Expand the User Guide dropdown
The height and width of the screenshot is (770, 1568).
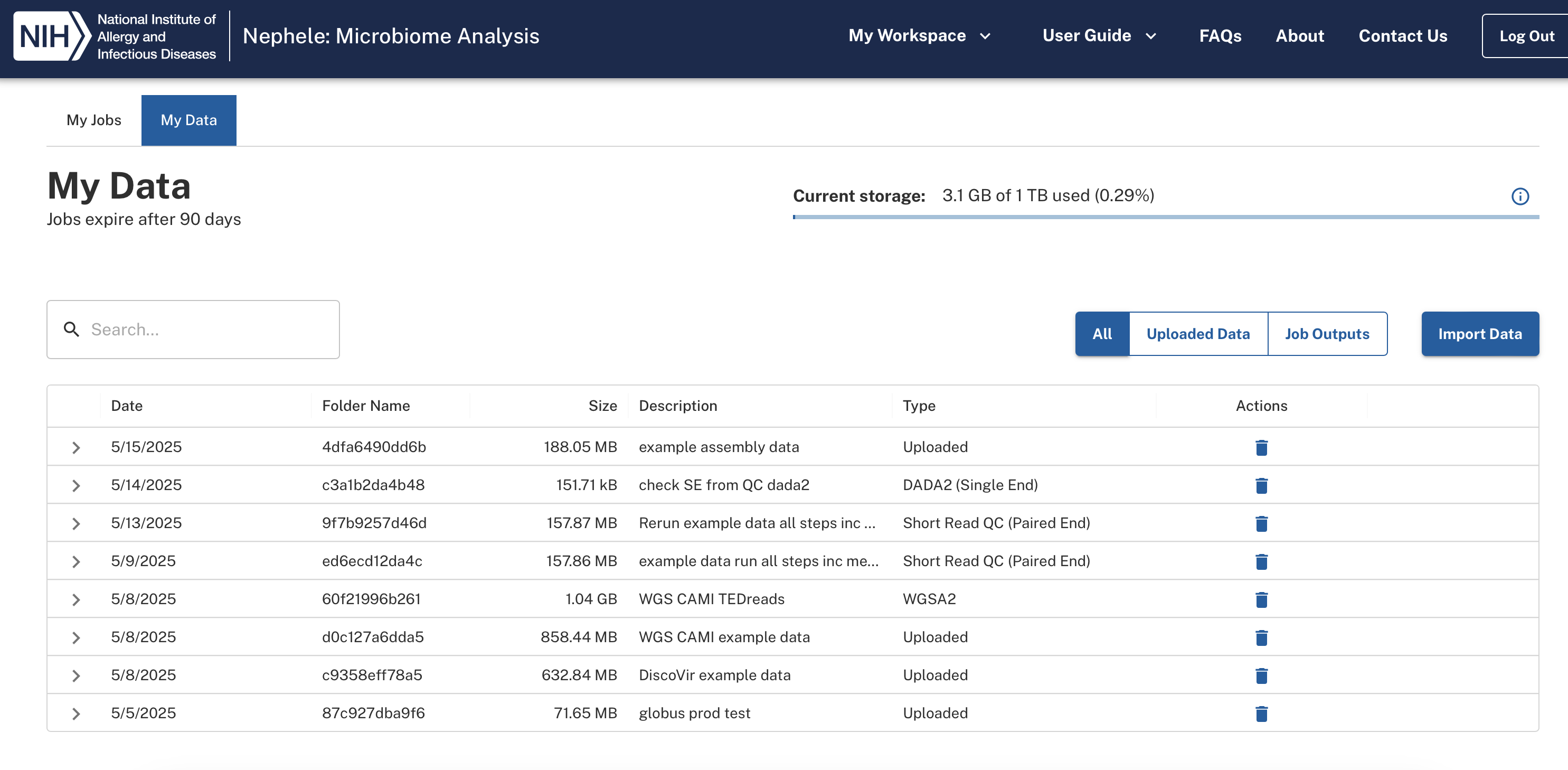click(x=1099, y=36)
